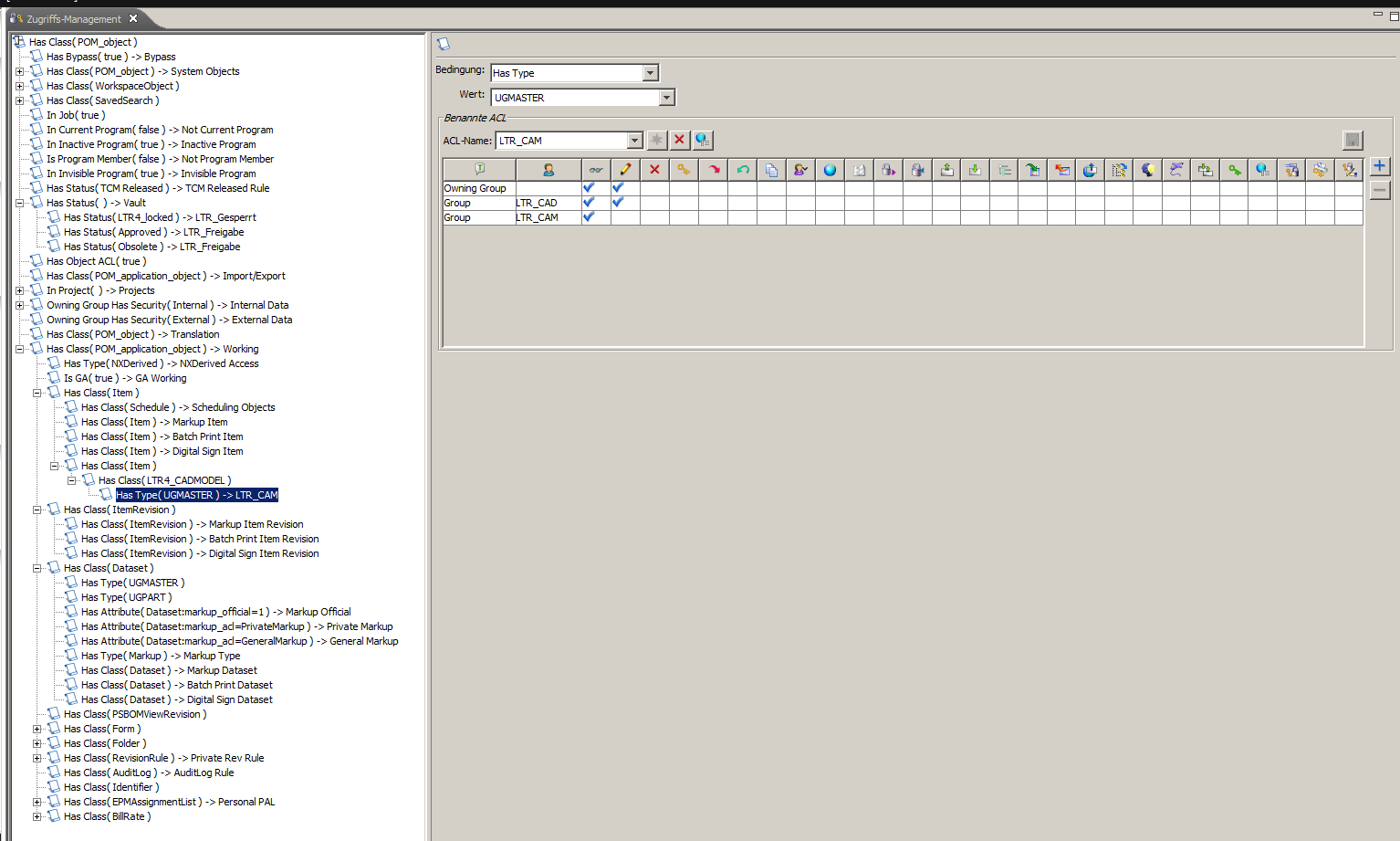Select Has Object ACL( true ) rule
Viewport: 1400px width, 841px height.
coord(97,261)
